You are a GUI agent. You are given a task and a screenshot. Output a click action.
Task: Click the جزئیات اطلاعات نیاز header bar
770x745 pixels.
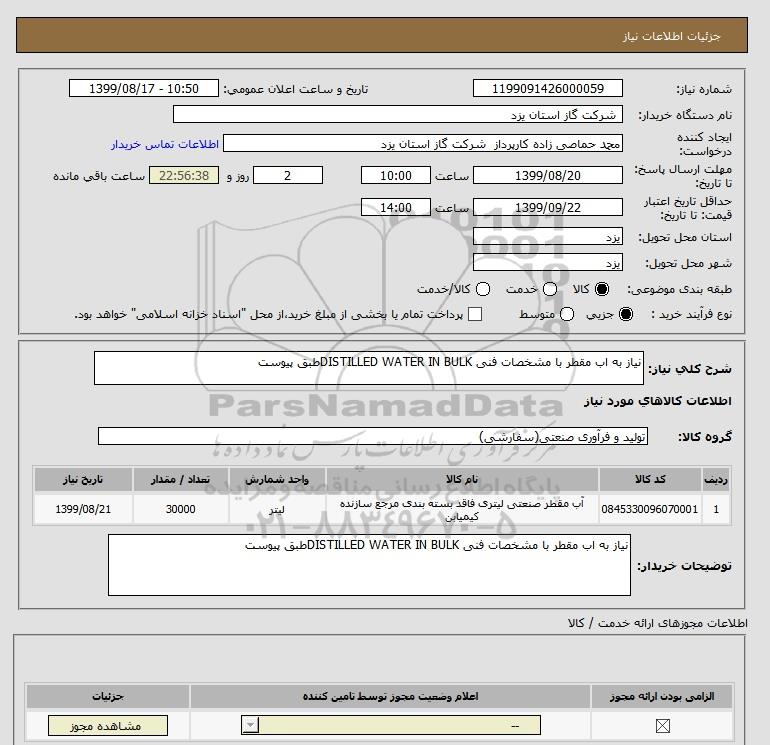click(382, 35)
